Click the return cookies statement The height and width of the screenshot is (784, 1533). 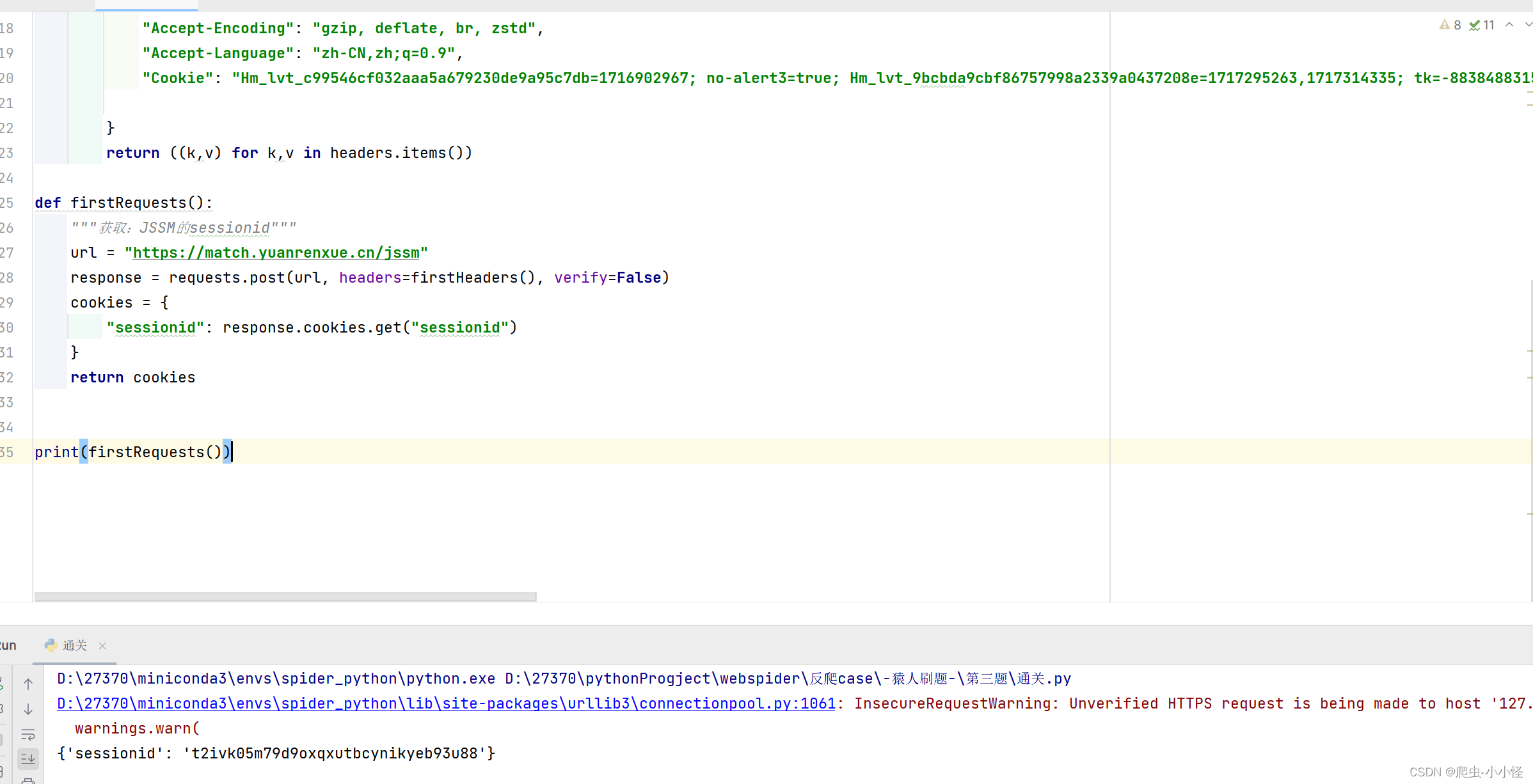point(132,377)
